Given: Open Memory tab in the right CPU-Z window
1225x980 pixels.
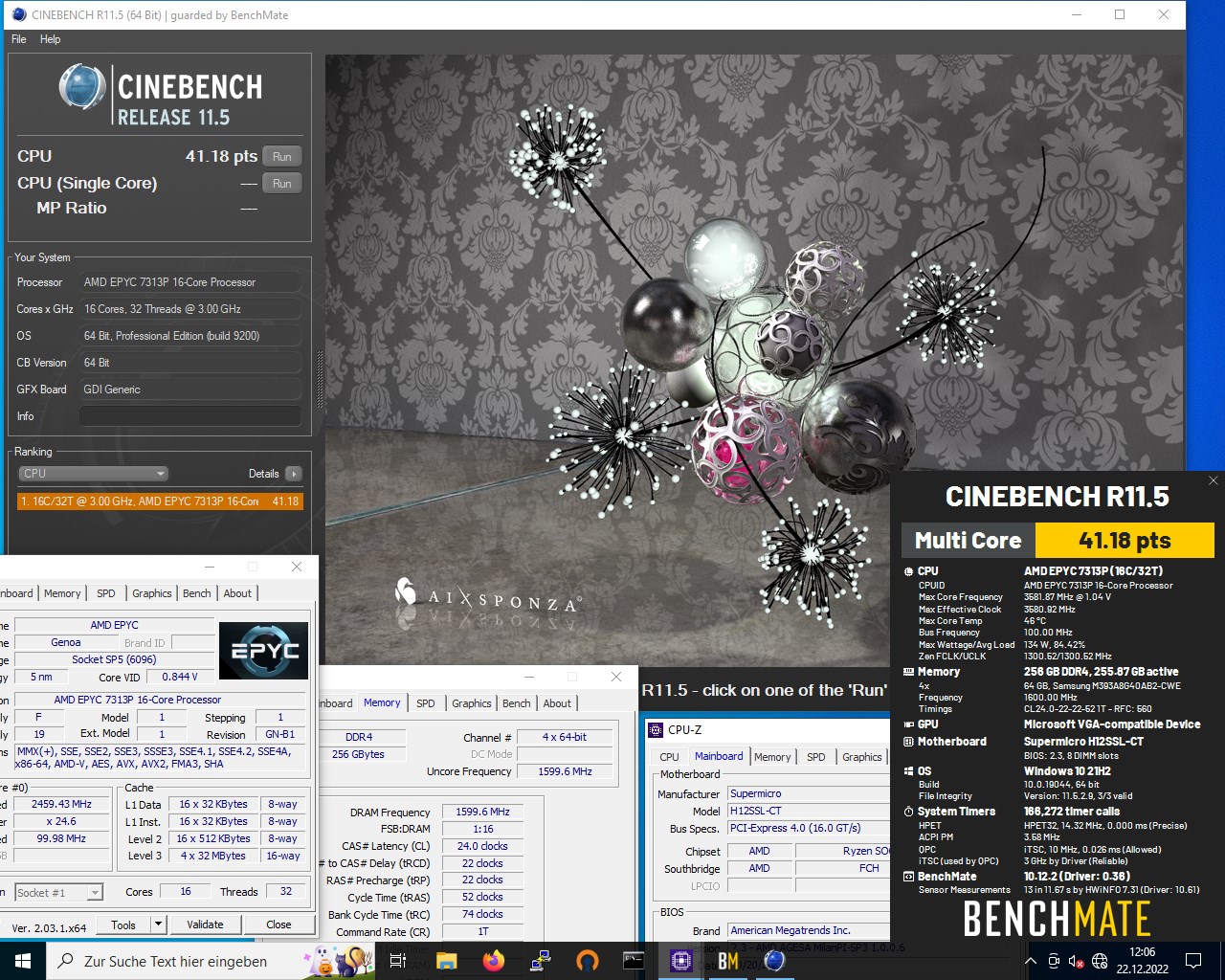Looking at the screenshot, I should (772, 757).
